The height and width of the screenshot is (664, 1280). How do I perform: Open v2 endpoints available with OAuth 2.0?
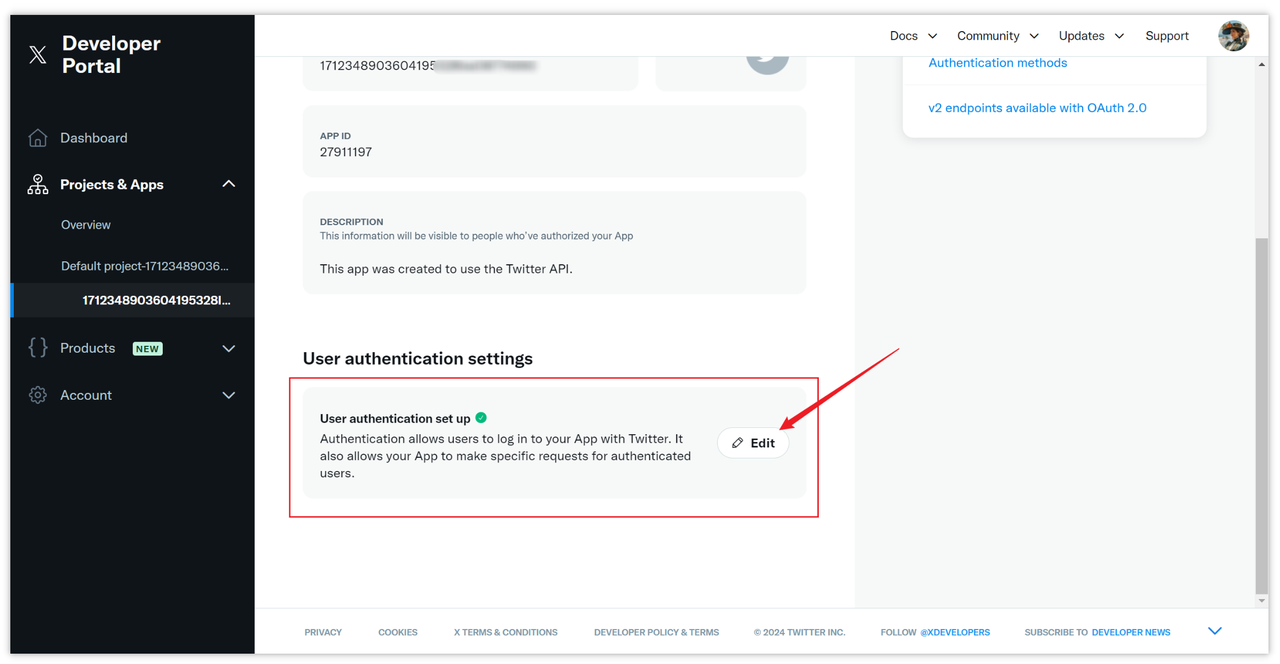click(1038, 108)
